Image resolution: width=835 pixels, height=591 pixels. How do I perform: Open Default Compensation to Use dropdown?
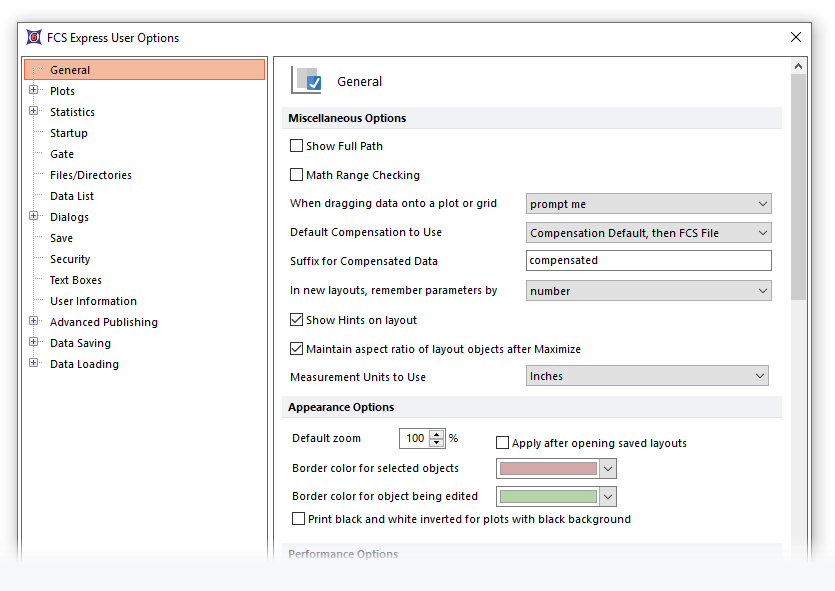(648, 233)
